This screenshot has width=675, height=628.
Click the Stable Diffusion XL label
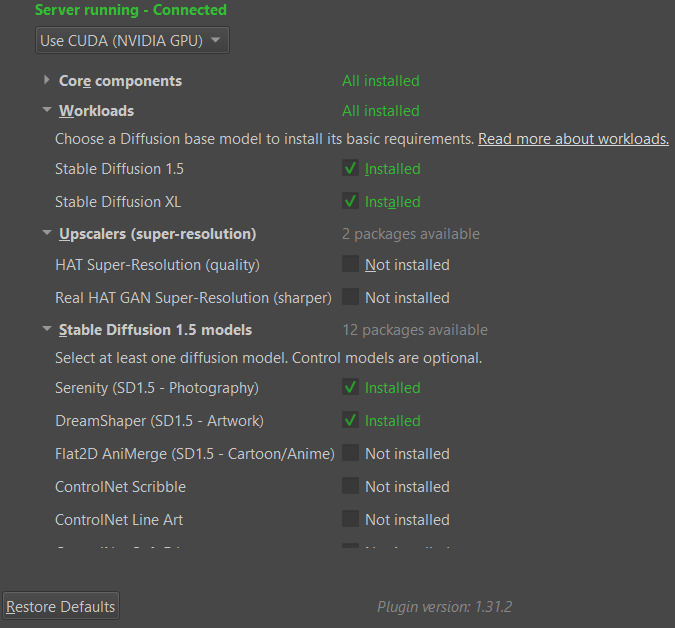[118, 202]
